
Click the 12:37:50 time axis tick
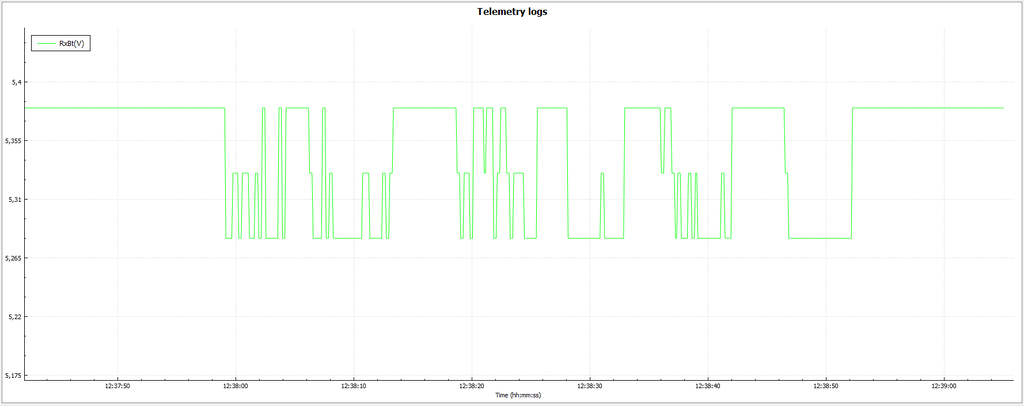[117, 385]
